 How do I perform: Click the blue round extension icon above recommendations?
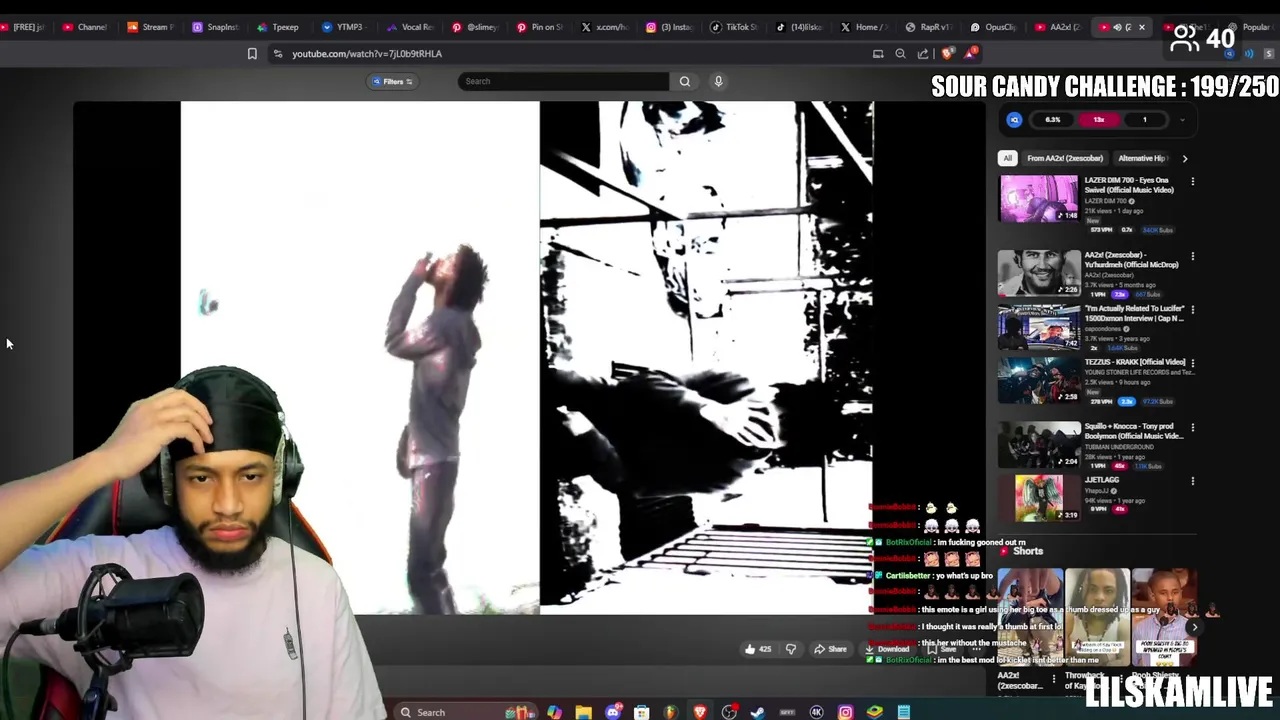(x=1014, y=120)
